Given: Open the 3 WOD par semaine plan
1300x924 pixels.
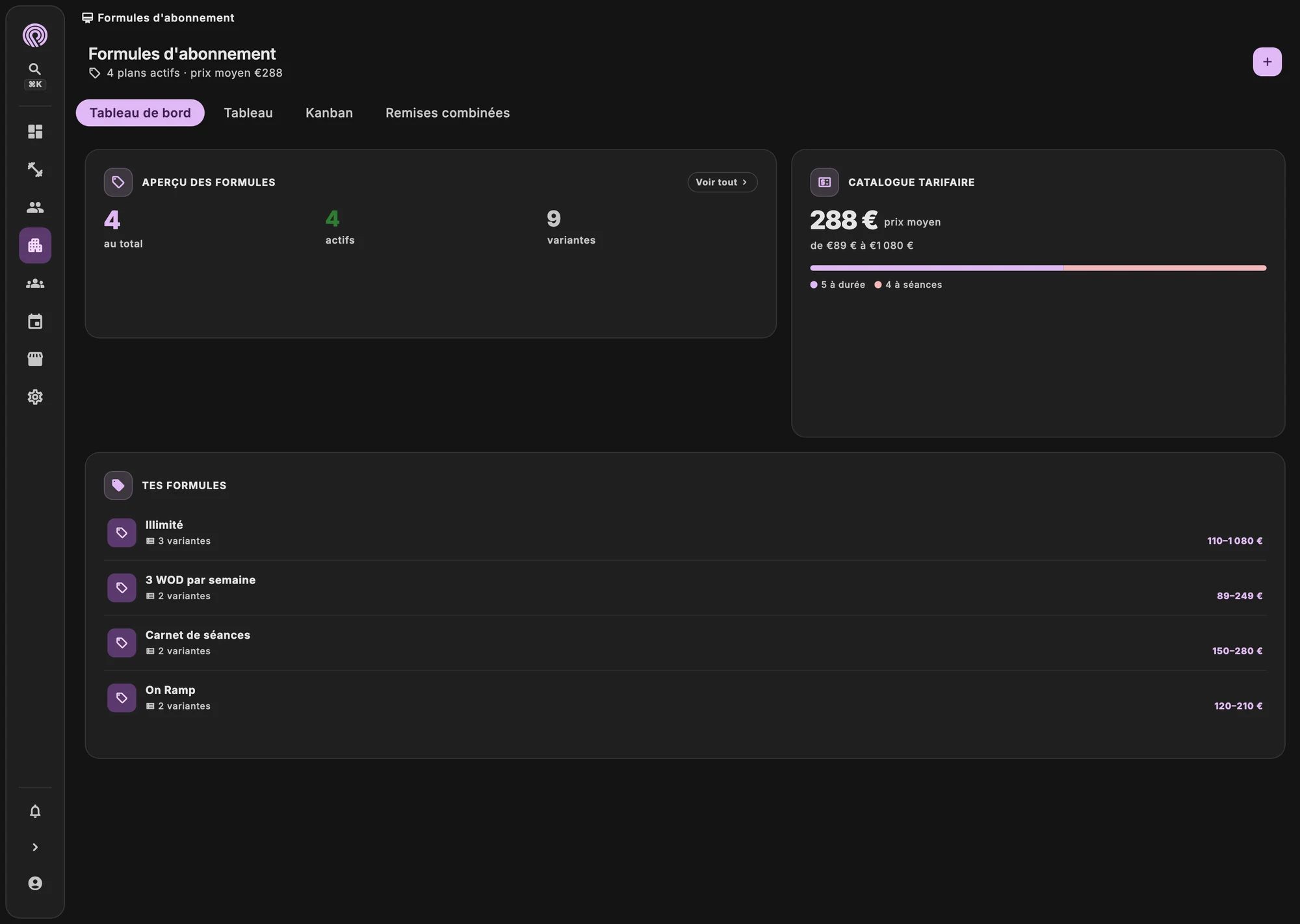Looking at the screenshot, I should (x=685, y=588).
